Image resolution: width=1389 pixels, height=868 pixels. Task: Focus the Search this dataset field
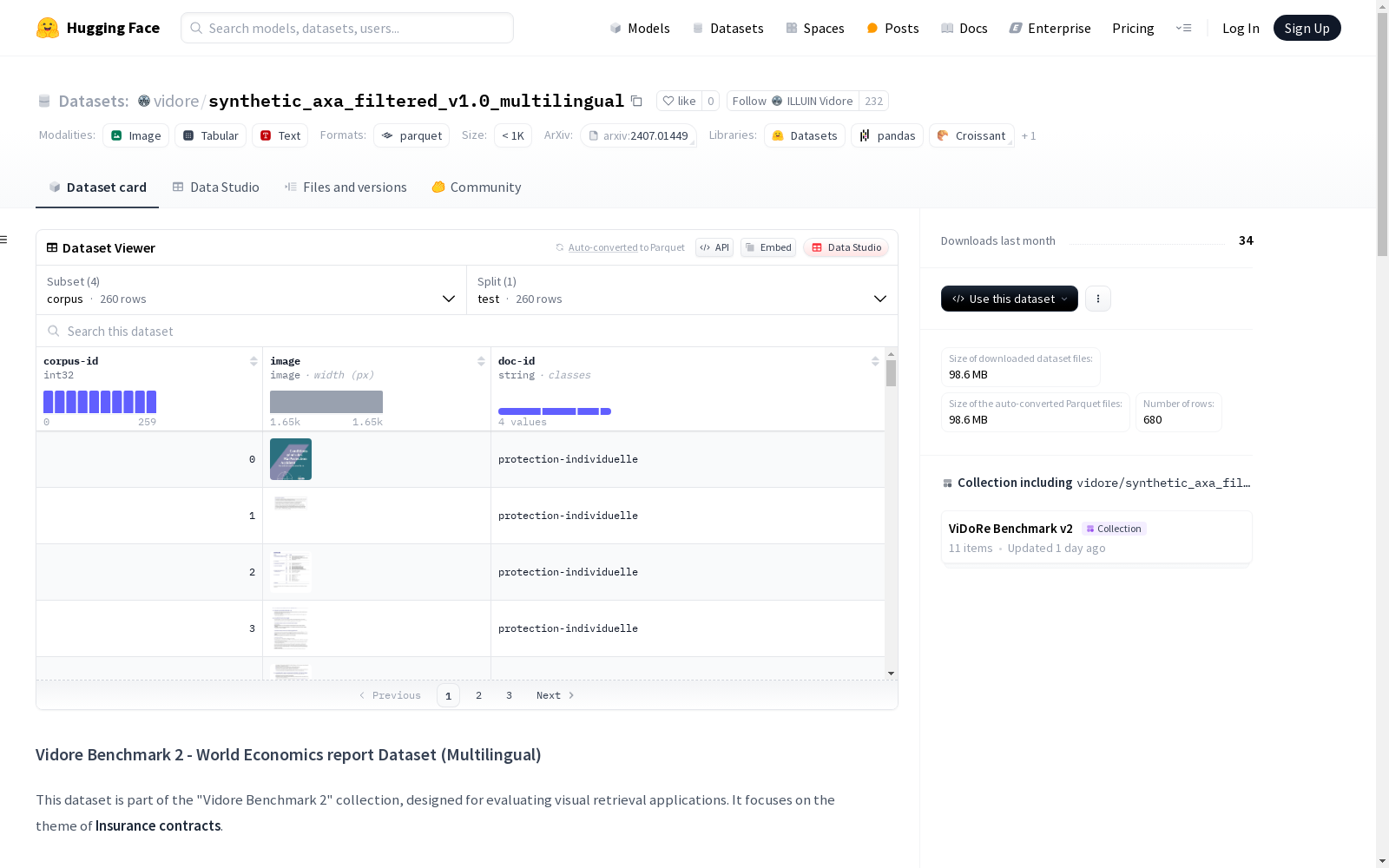point(467,331)
